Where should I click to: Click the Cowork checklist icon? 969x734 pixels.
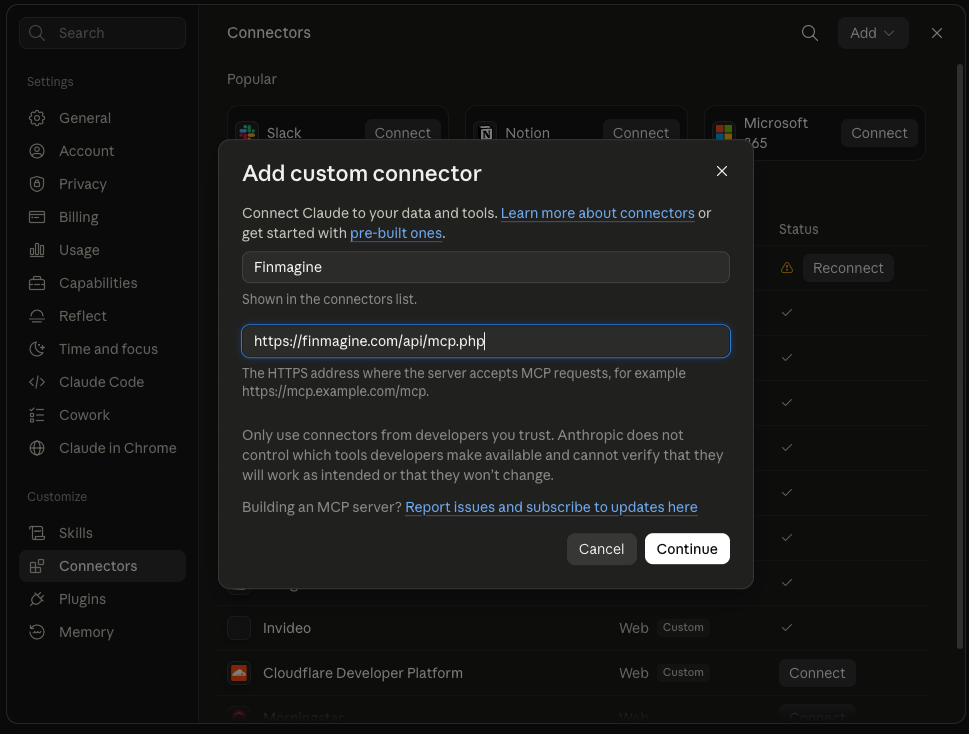click(x=37, y=415)
